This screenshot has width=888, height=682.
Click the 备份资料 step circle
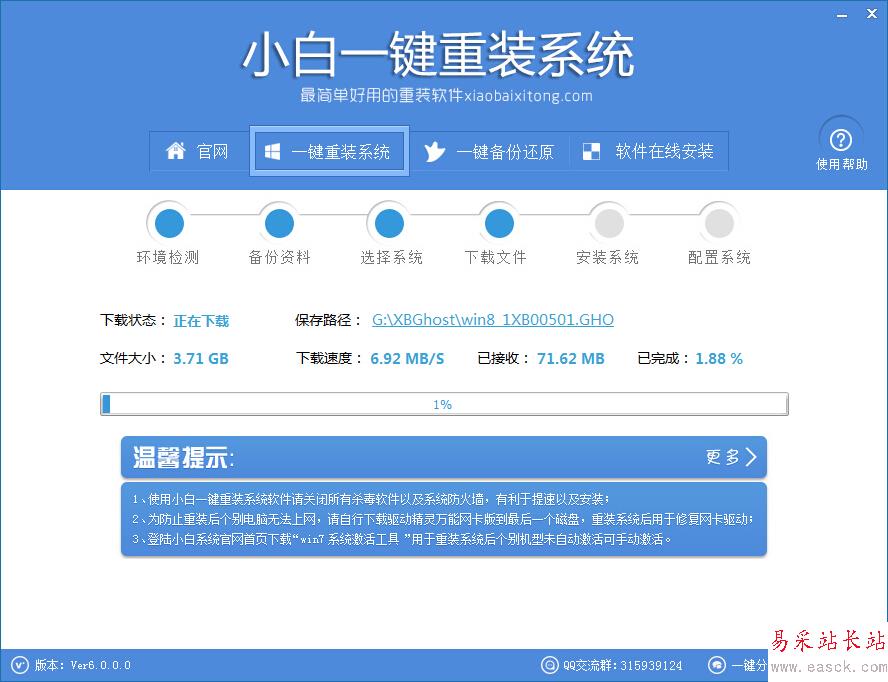[279, 223]
